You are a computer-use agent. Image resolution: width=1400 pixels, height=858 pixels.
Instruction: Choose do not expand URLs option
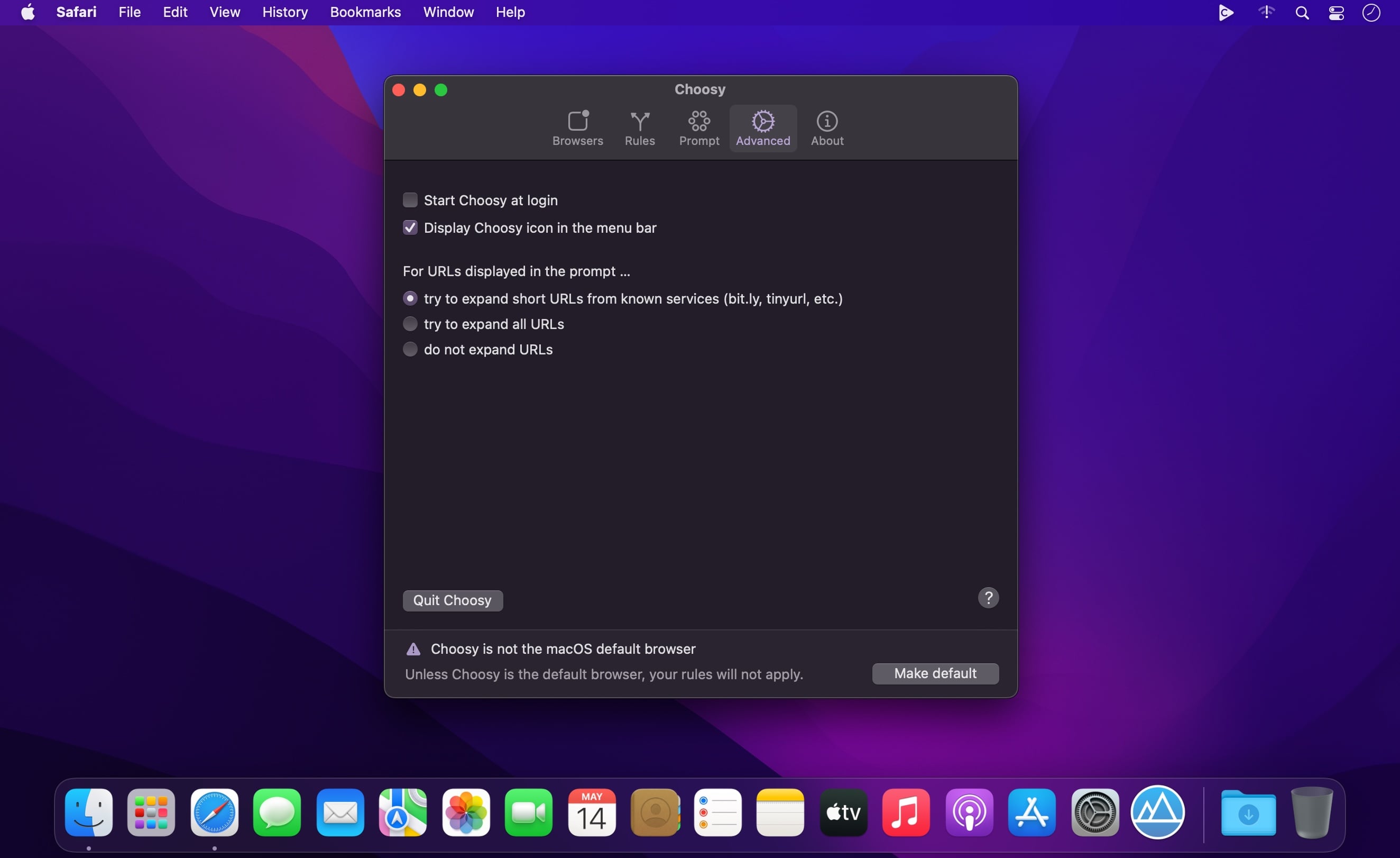point(410,349)
